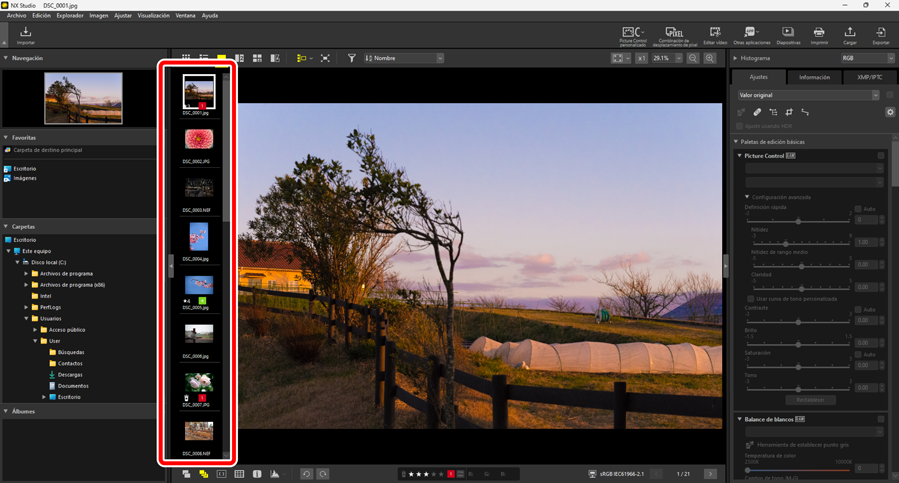Click the Imprimir printer icon
The height and width of the screenshot is (483, 899).
(819, 35)
